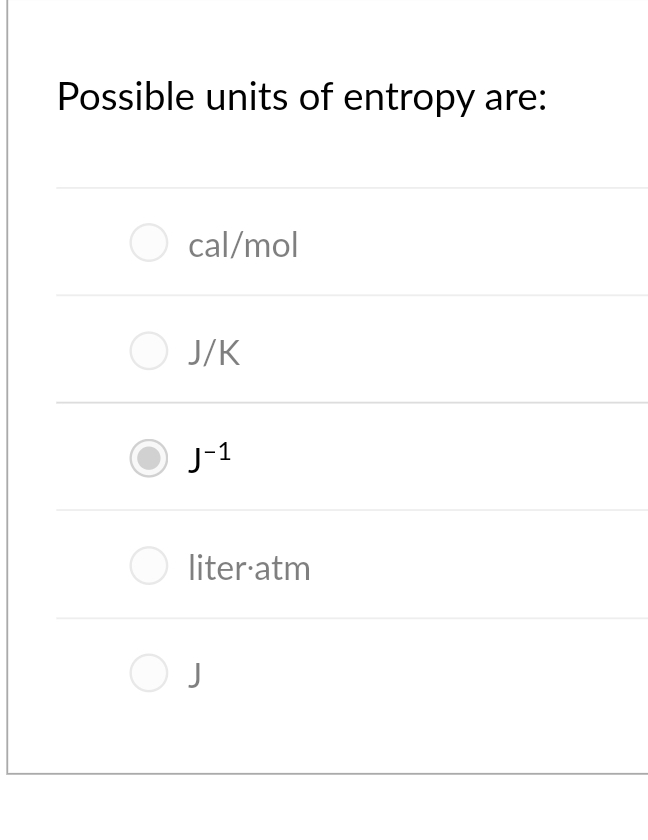This screenshot has width=648, height=840.
Task: Click the cal/mol answer text
Action: (243, 245)
